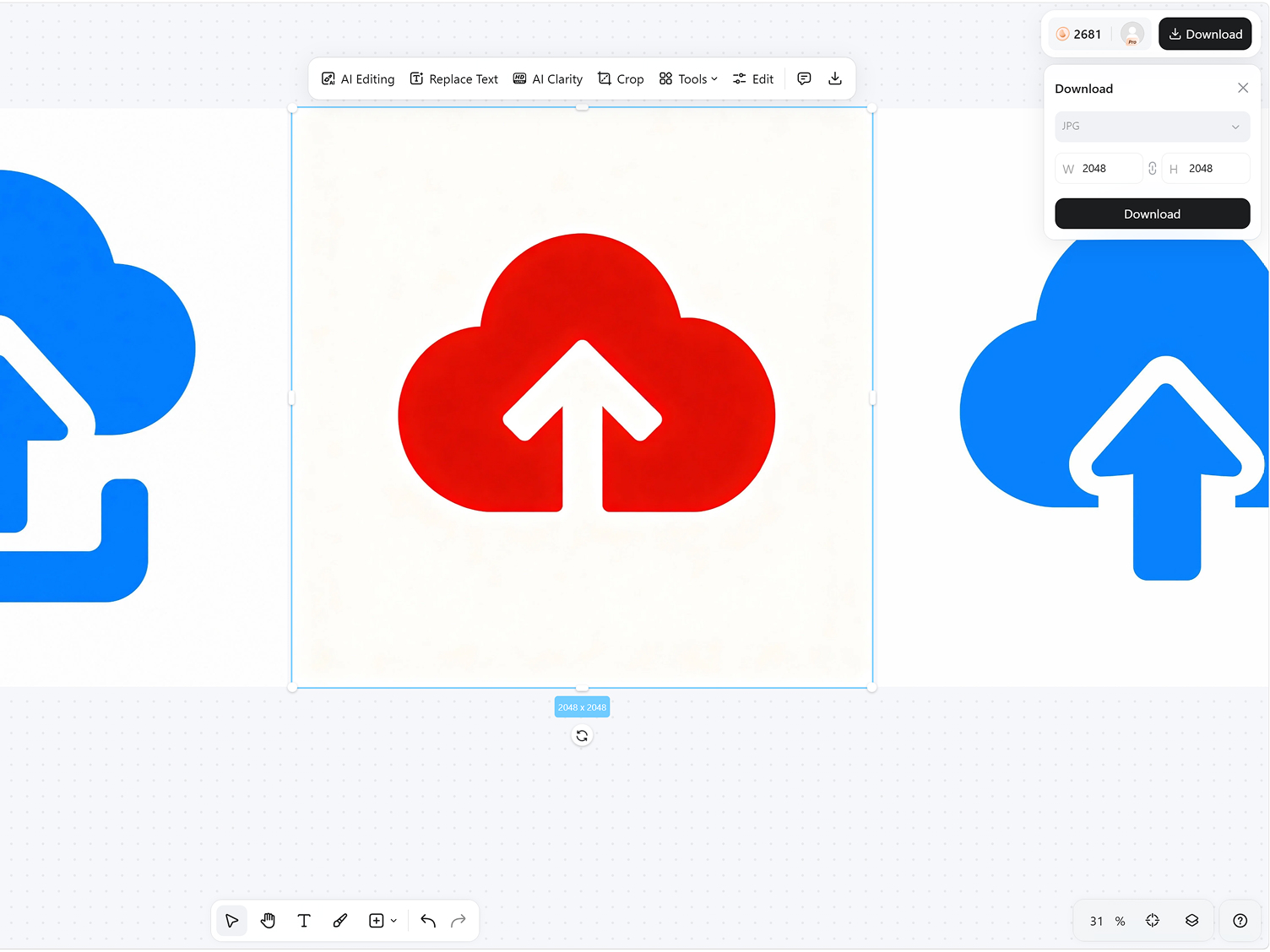The height and width of the screenshot is (952, 1270).
Task: Undo the last action
Action: coord(428,921)
